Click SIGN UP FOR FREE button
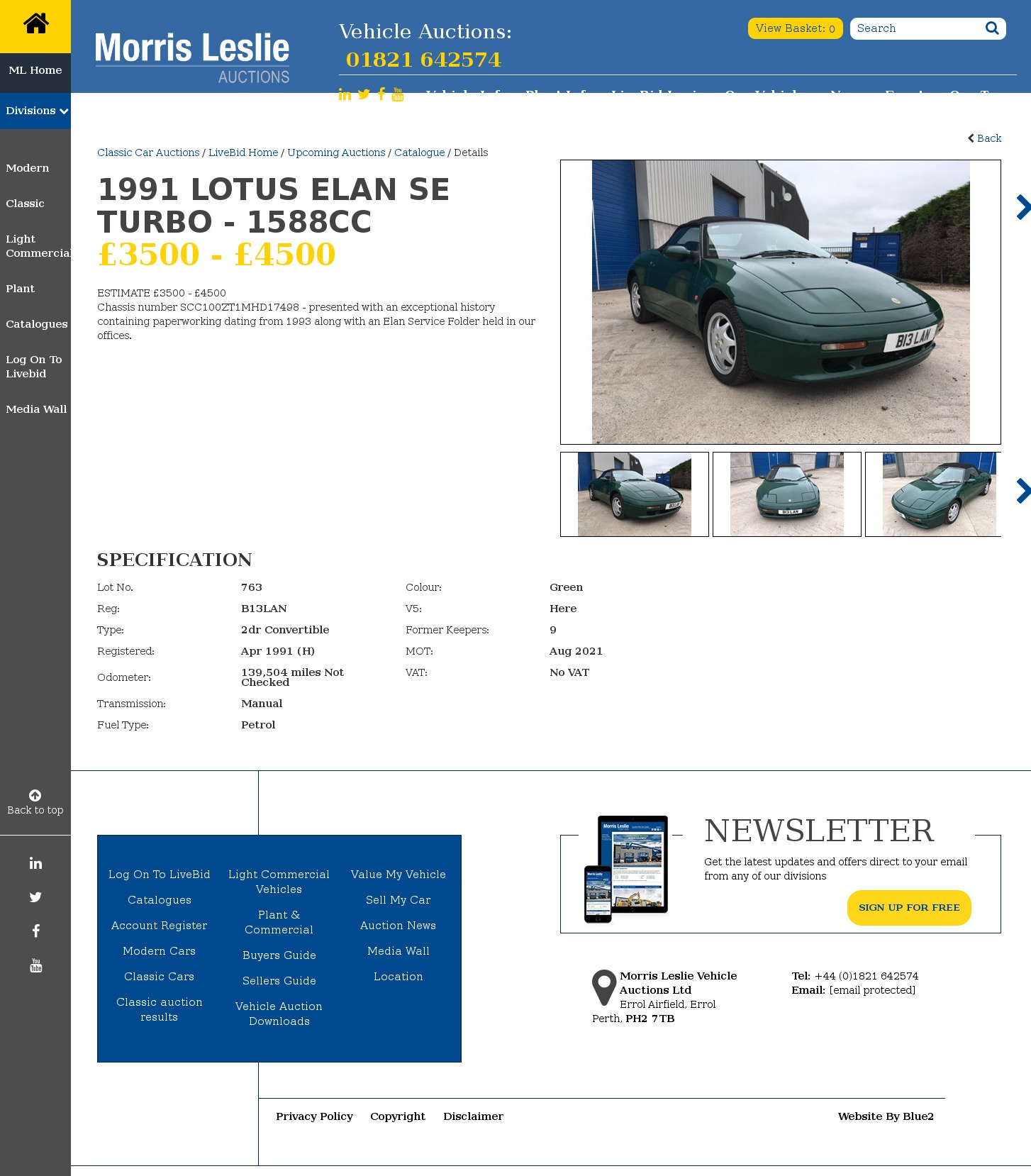 click(909, 908)
